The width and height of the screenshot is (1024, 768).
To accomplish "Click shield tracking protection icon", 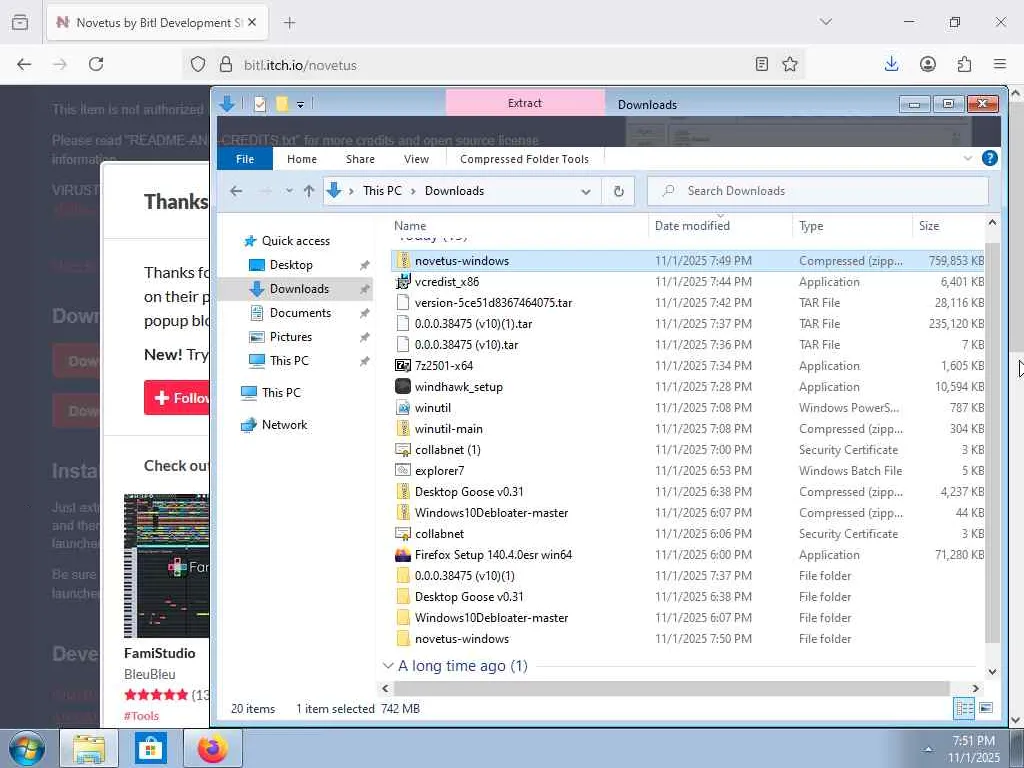I will click(198, 64).
